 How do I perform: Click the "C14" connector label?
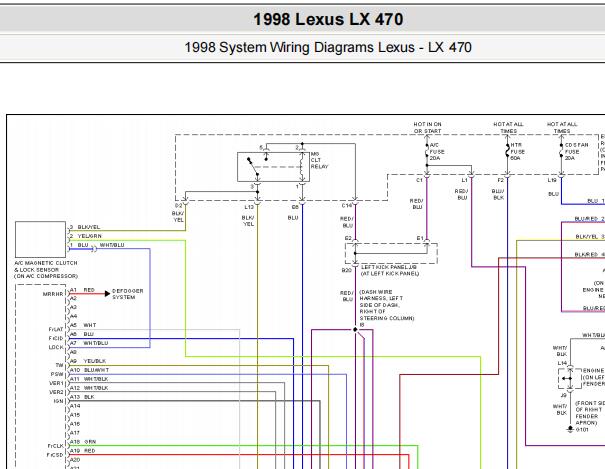346,206
